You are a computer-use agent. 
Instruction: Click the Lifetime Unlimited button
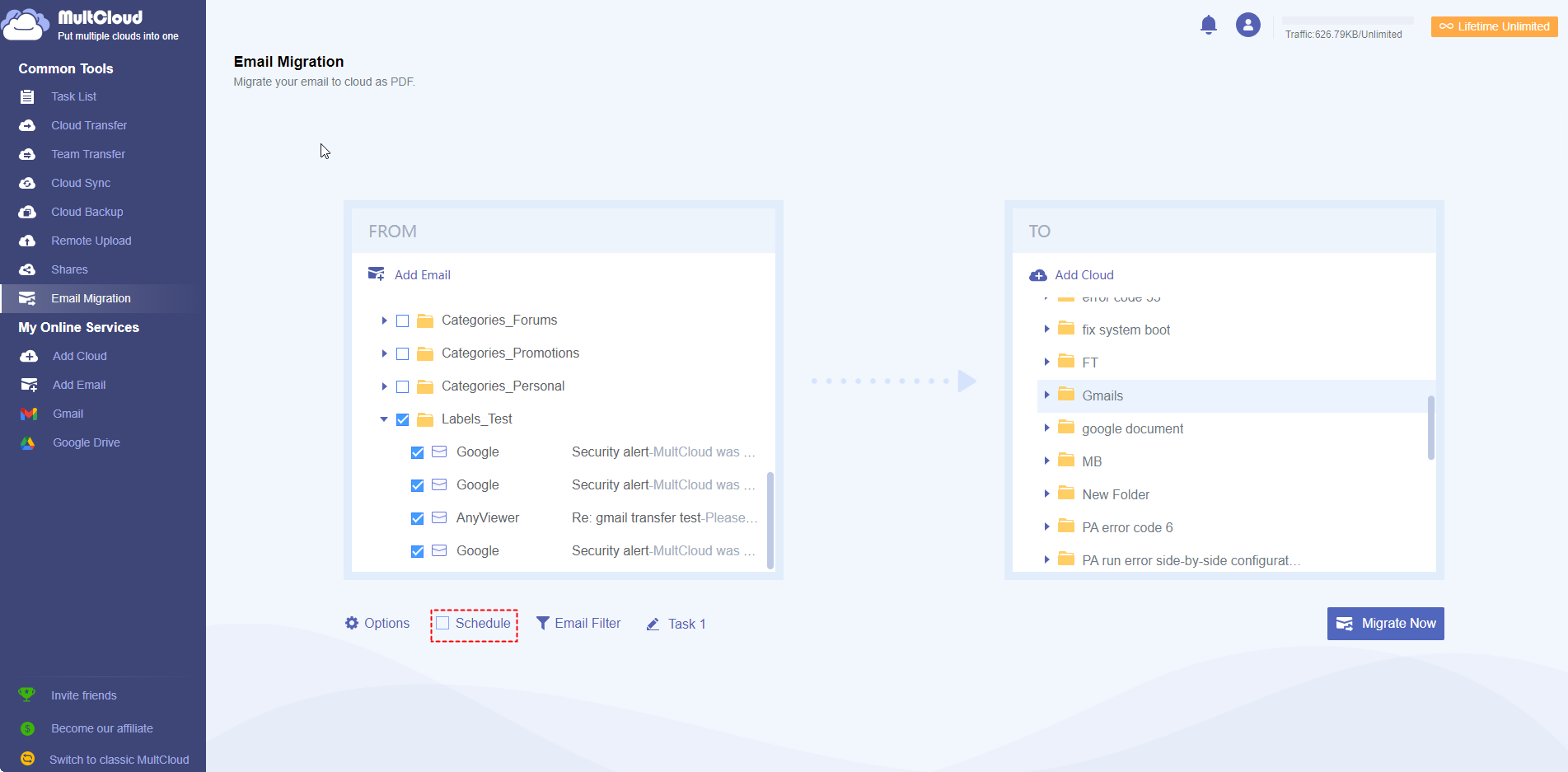point(1494,26)
